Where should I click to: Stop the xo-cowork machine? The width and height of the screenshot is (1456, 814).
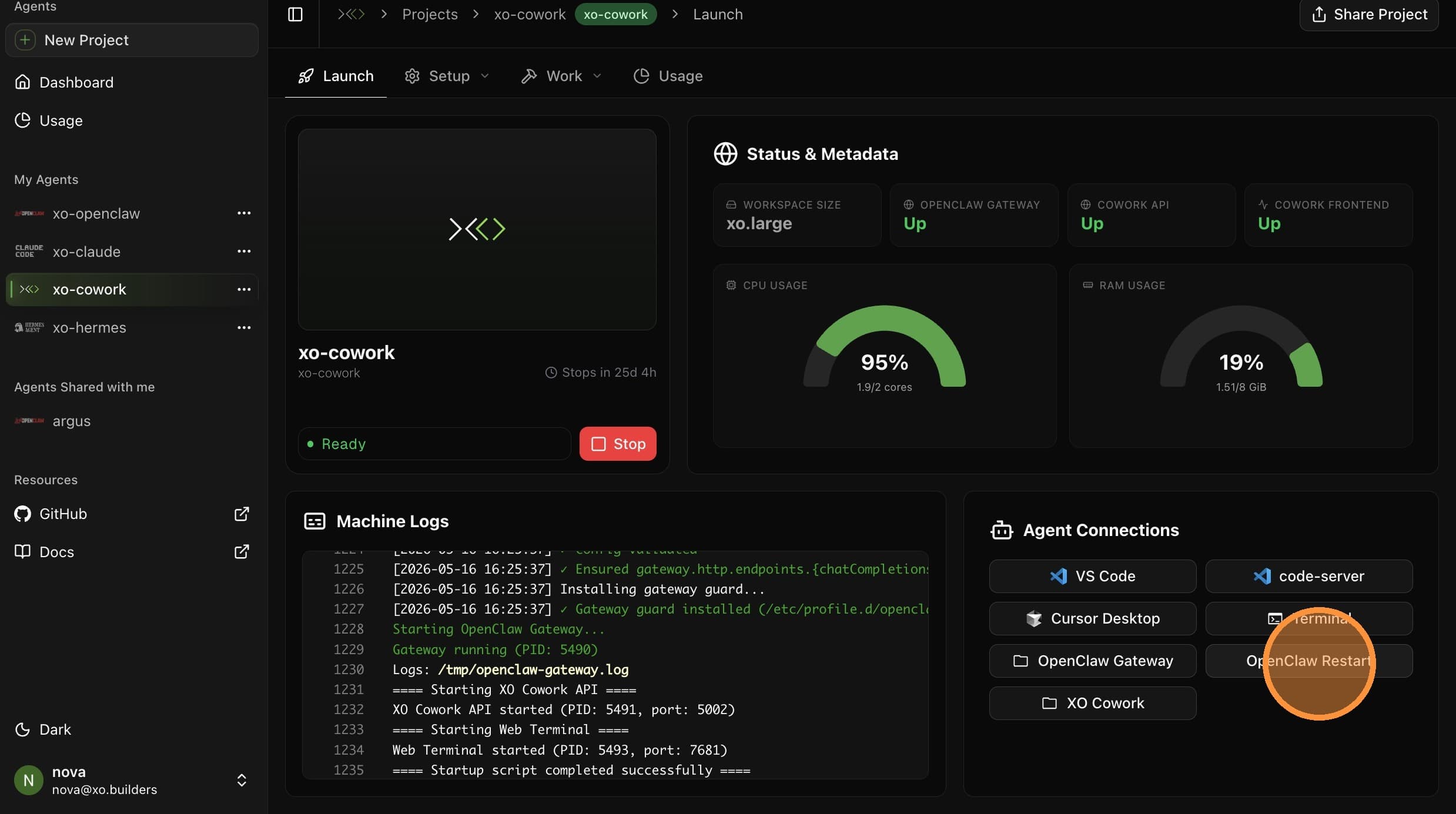(x=618, y=444)
